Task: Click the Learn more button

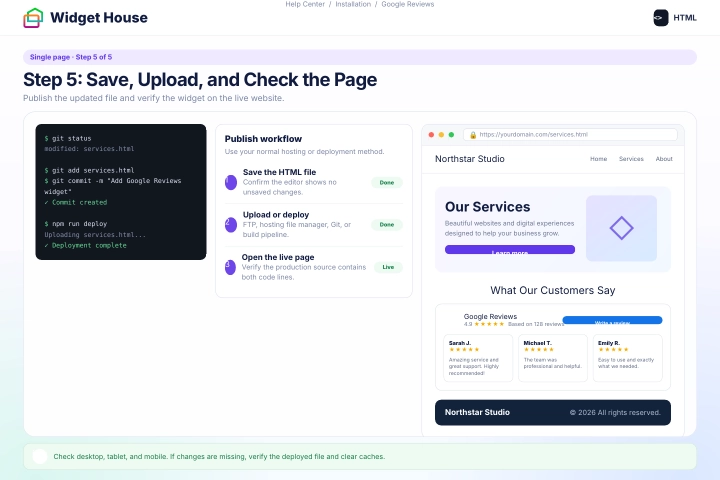Action: (x=510, y=249)
